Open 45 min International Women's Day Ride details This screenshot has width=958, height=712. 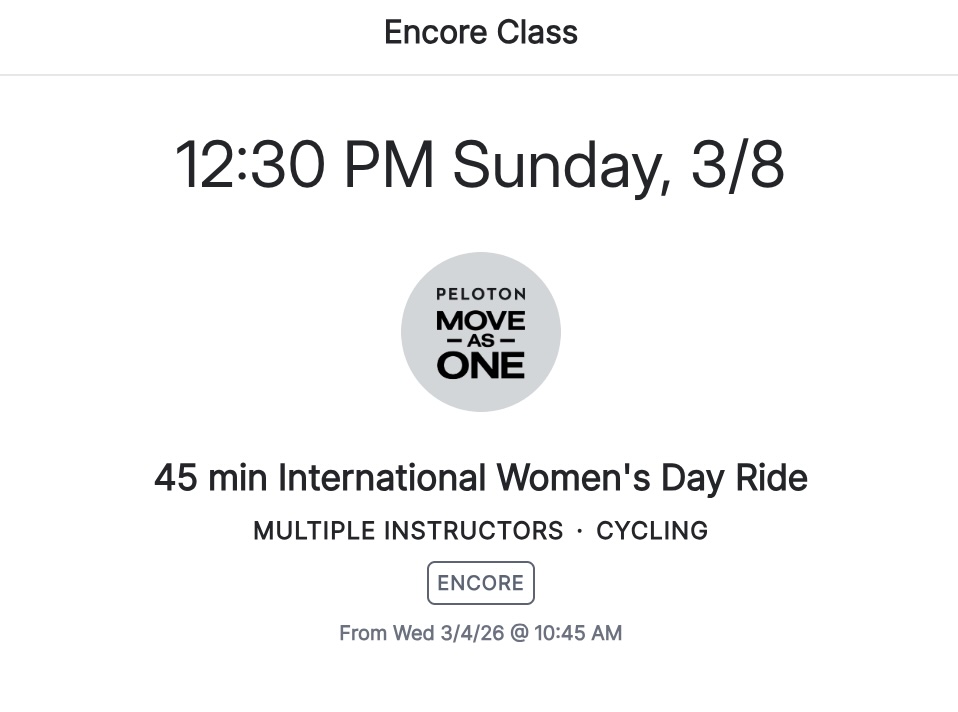(480, 477)
